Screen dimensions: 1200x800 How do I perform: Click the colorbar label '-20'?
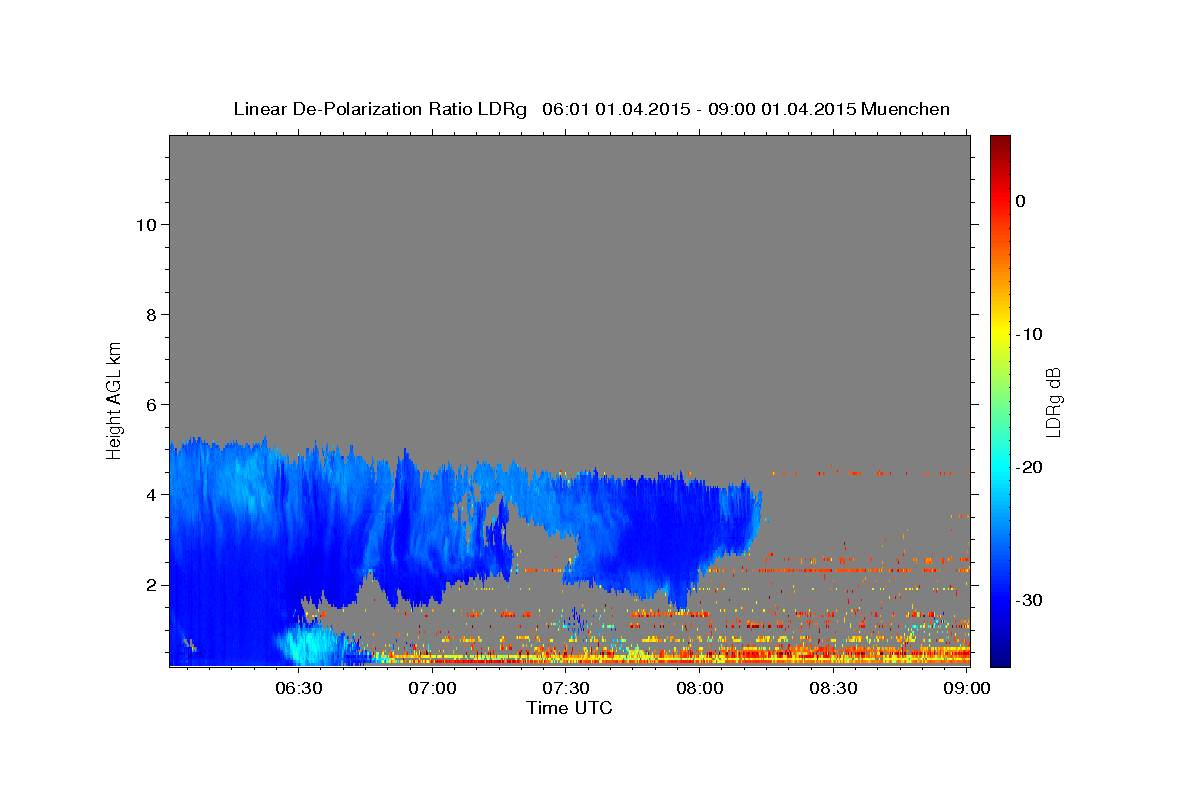(1031, 467)
